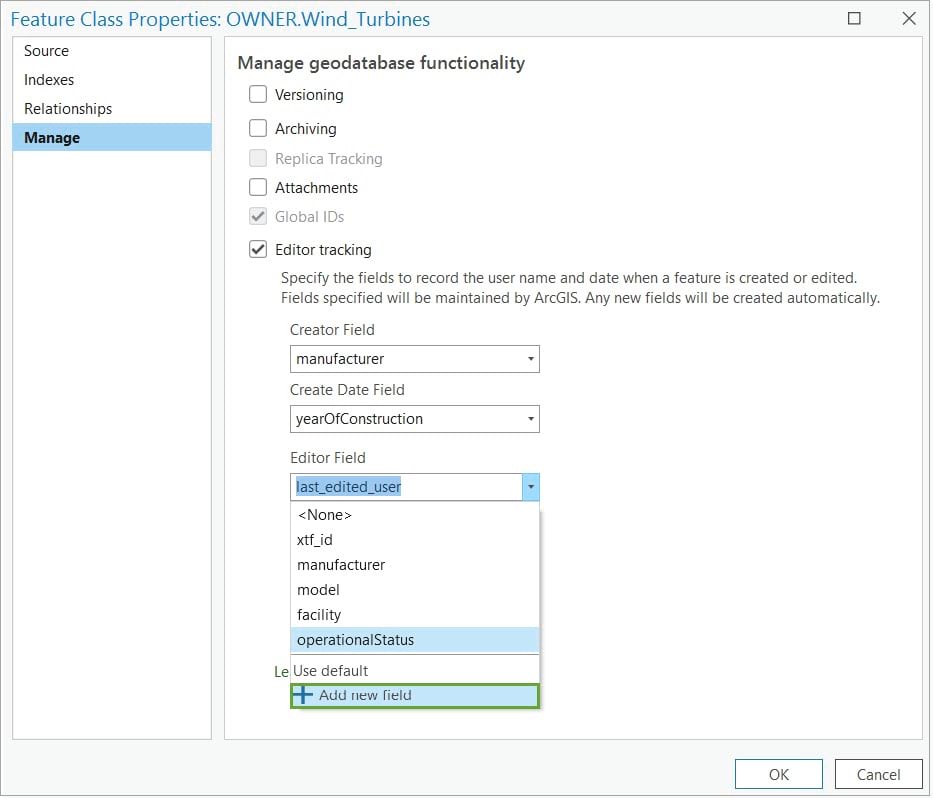Collapse the Editor Field dropdown arrow
933x798 pixels.
[530, 487]
